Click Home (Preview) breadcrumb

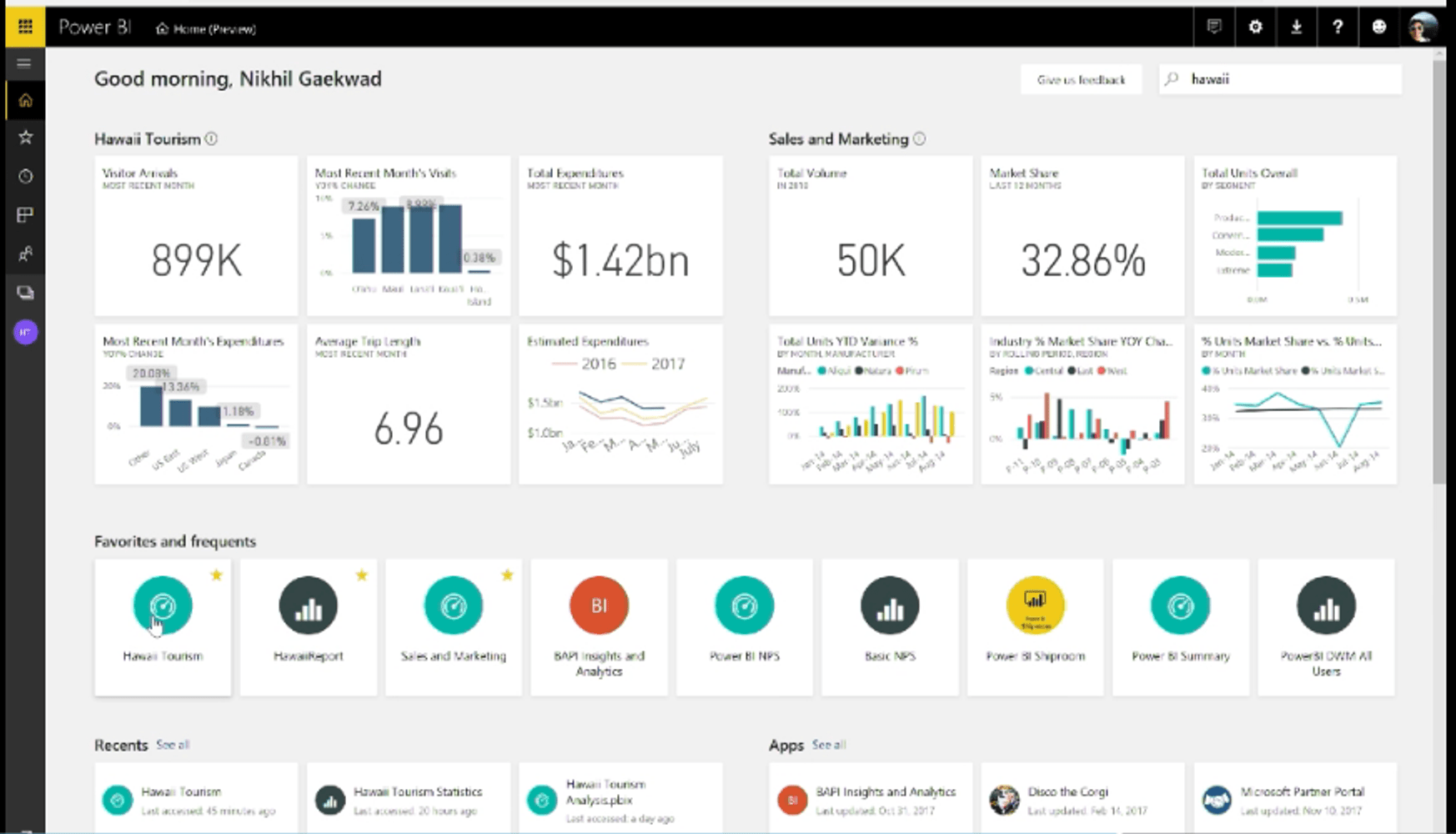[x=206, y=28]
